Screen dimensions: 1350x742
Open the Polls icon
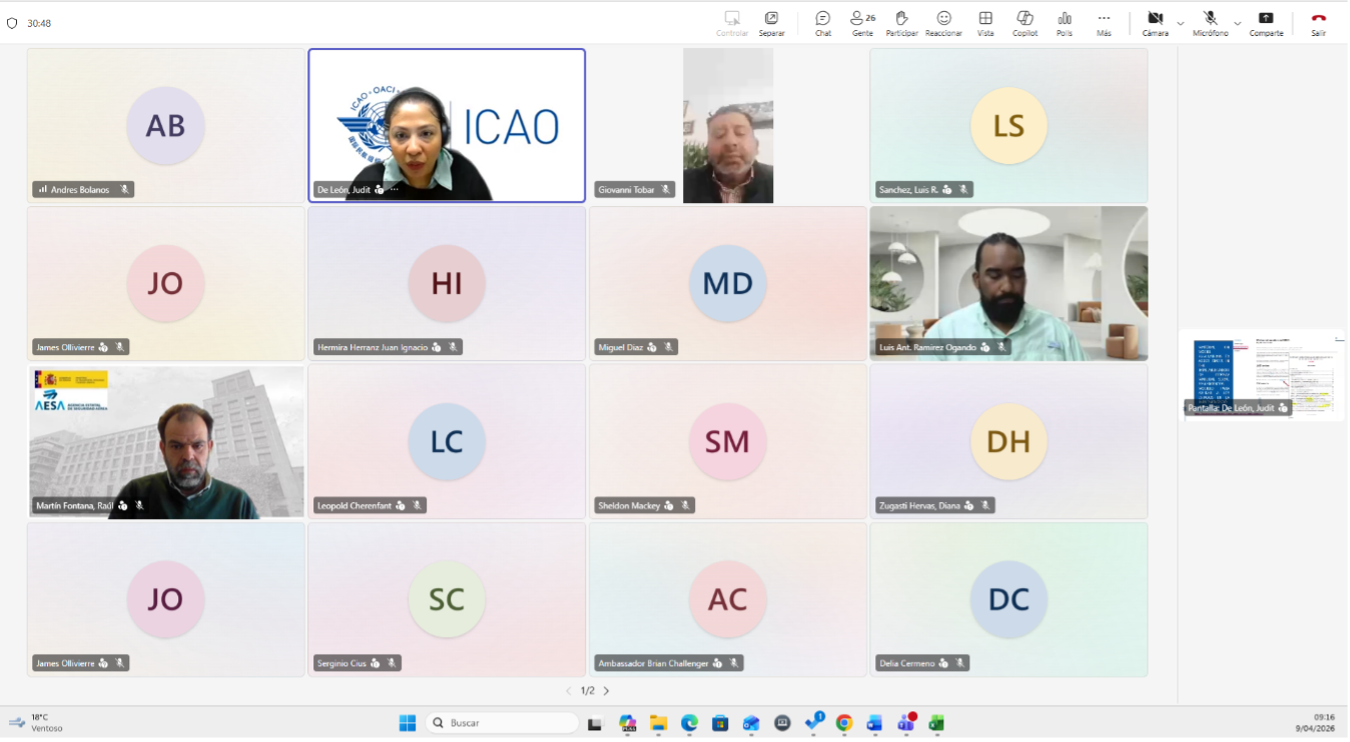point(1064,22)
